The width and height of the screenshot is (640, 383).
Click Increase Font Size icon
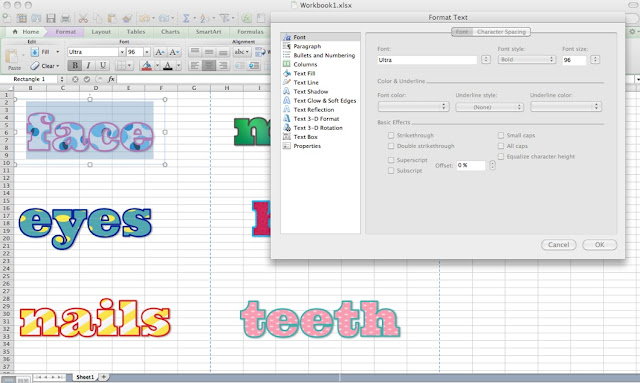[x=160, y=52]
